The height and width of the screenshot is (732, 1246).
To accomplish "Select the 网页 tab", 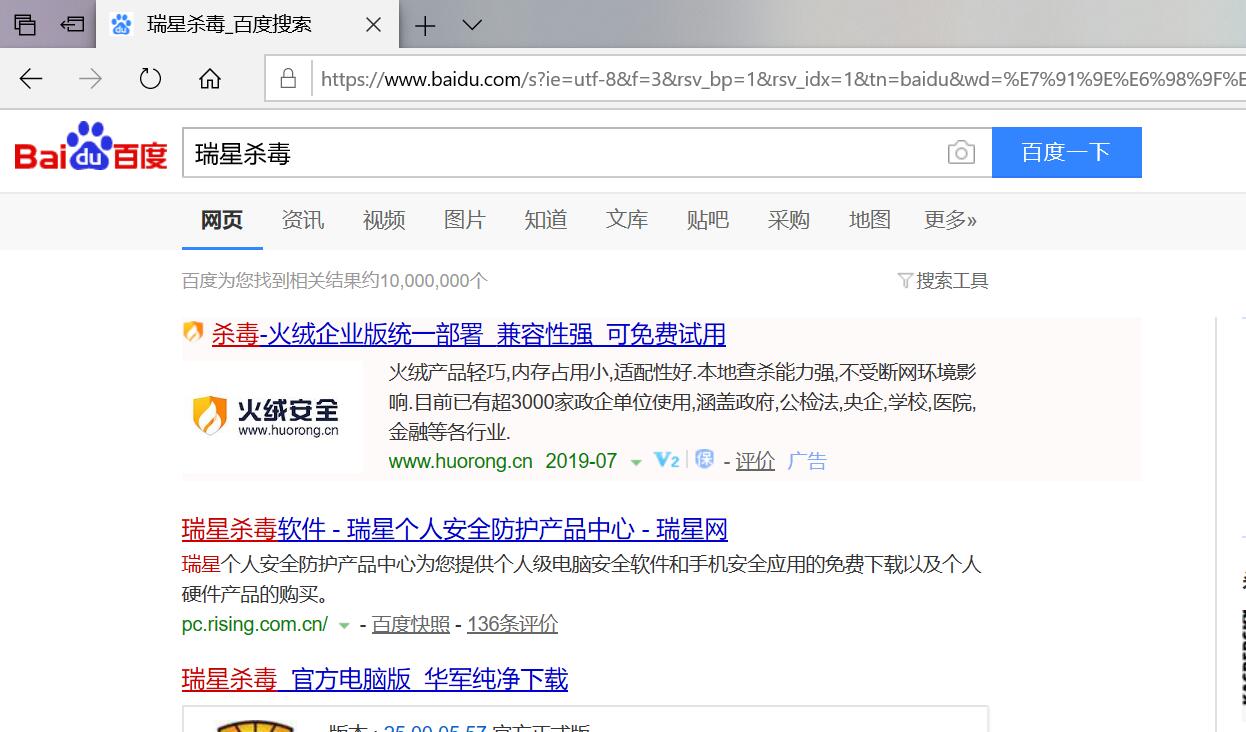I will 222,220.
